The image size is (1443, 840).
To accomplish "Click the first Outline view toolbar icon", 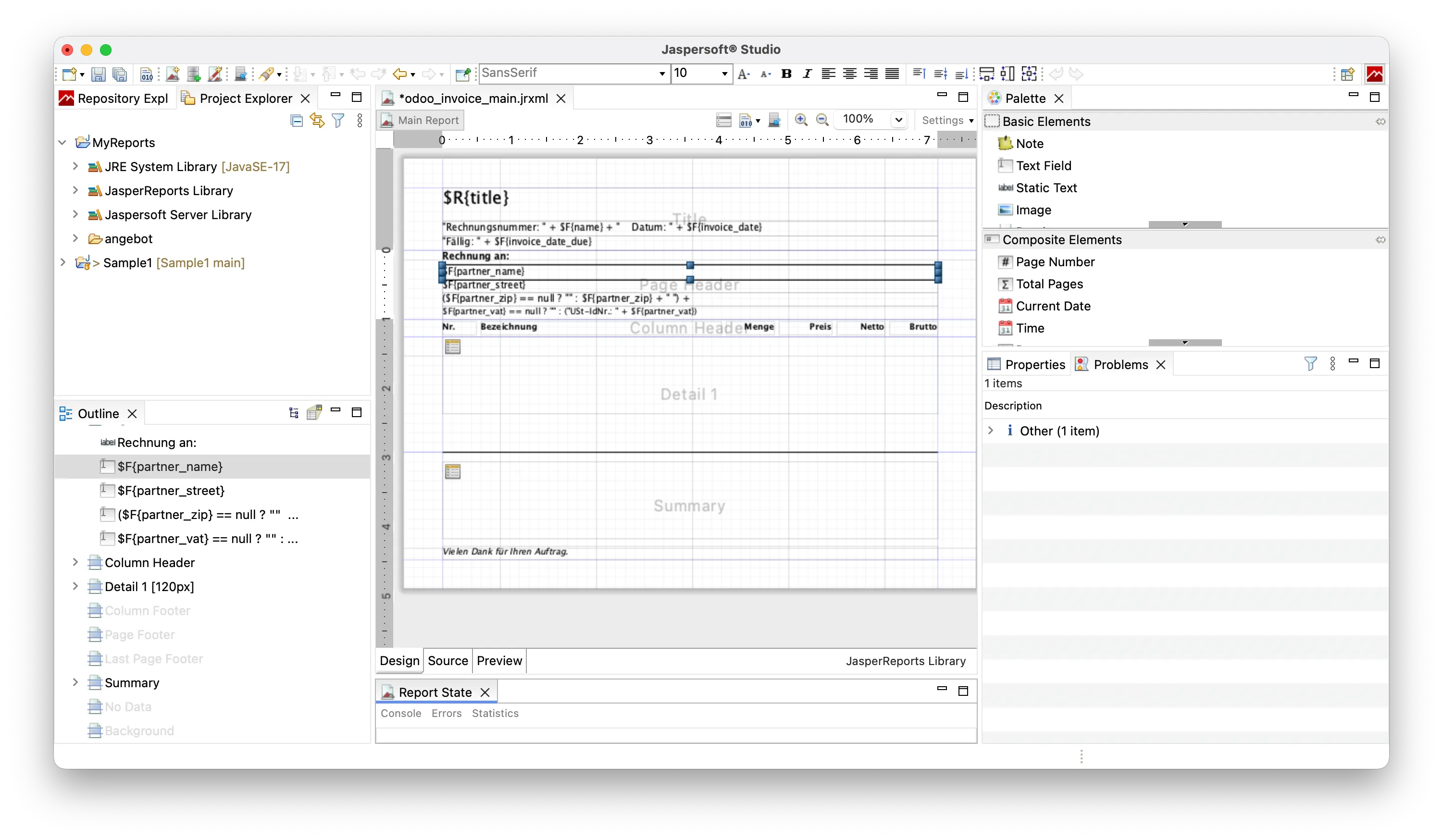I will tap(294, 413).
